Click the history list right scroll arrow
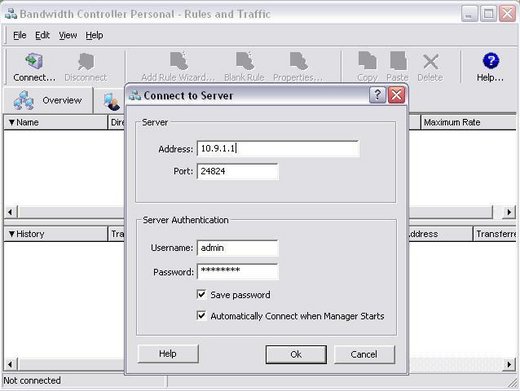The width and height of the screenshot is (520, 391). coord(509,364)
